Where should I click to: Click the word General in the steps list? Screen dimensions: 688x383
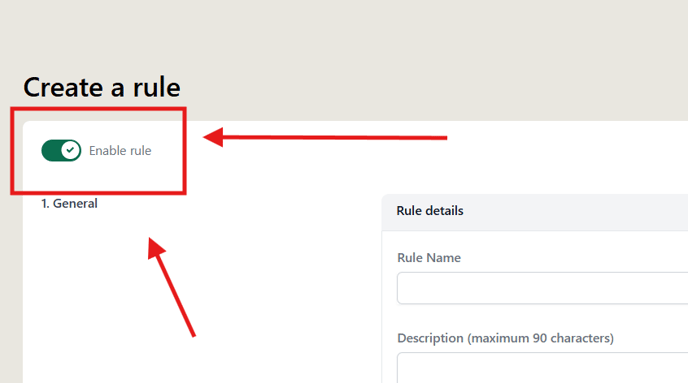(75, 204)
